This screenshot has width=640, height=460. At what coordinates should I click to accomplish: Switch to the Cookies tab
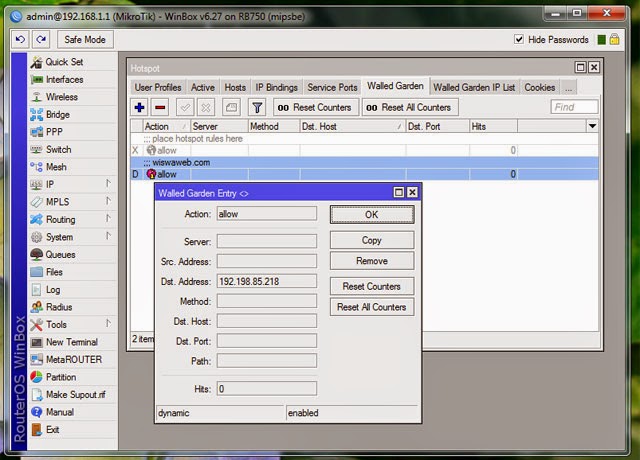[540, 88]
